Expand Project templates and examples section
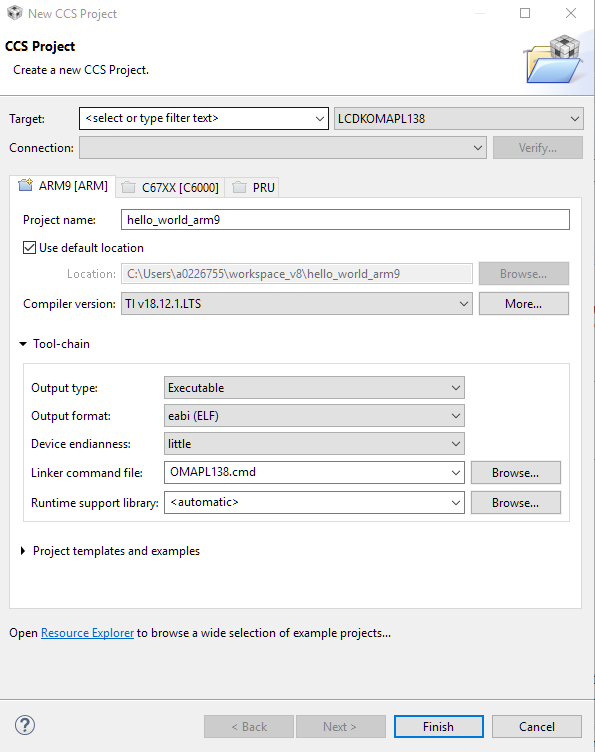Image resolution: width=595 pixels, height=752 pixels. (x=23, y=551)
